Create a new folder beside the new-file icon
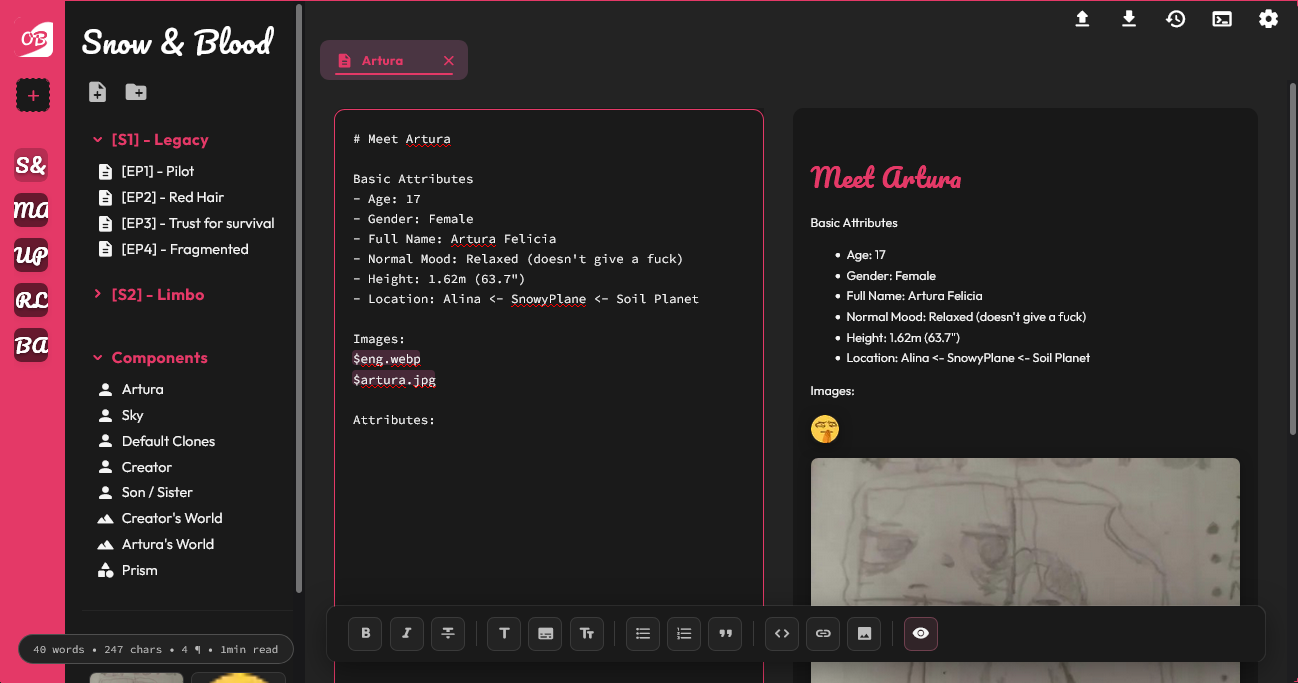This screenshot has width=1298, height=683. [x=136, y=91]
